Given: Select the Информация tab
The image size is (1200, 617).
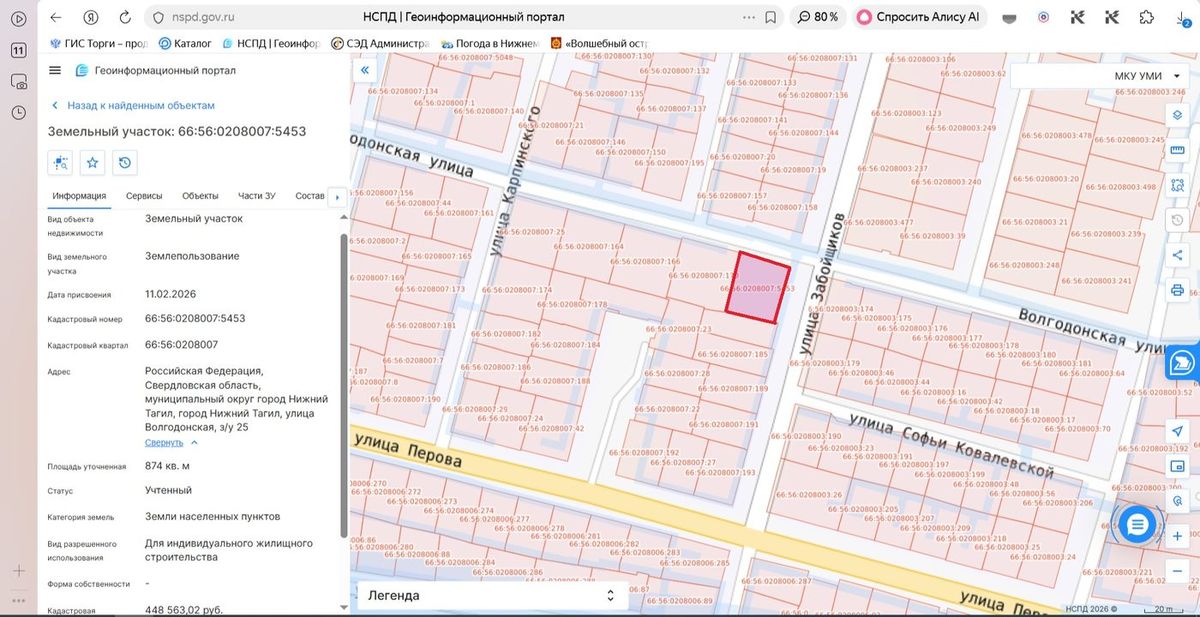Looking at the screenshot, I should (x=80, y=196).
